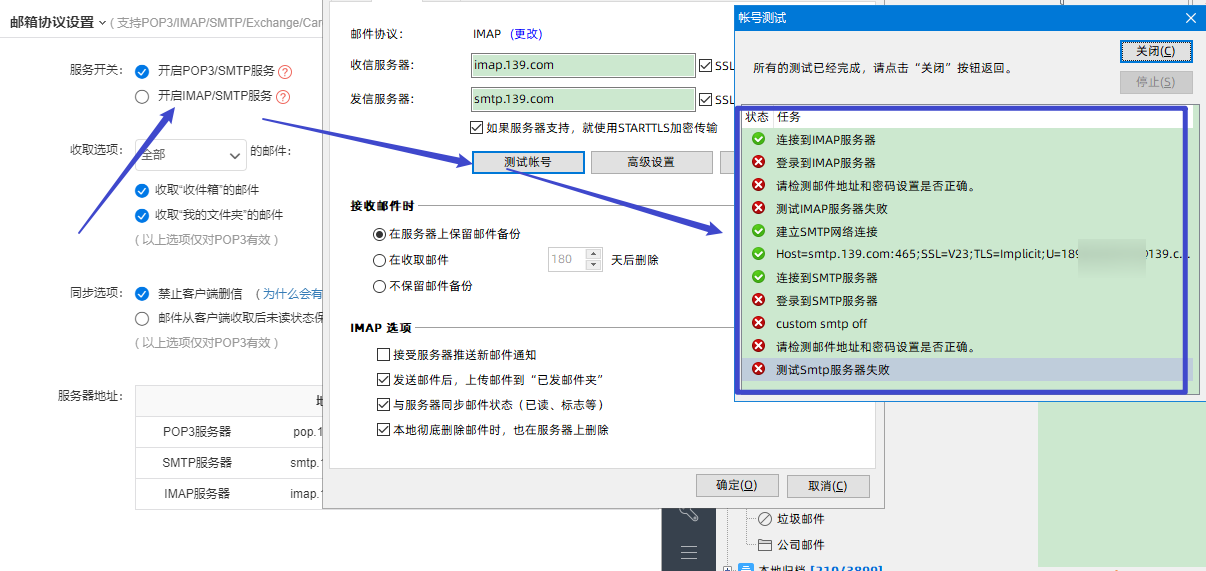This screenshot has width=1206, height=571.
Task: Click the 垃圾邮件 folder icon
Action: [x=765, y=519]
